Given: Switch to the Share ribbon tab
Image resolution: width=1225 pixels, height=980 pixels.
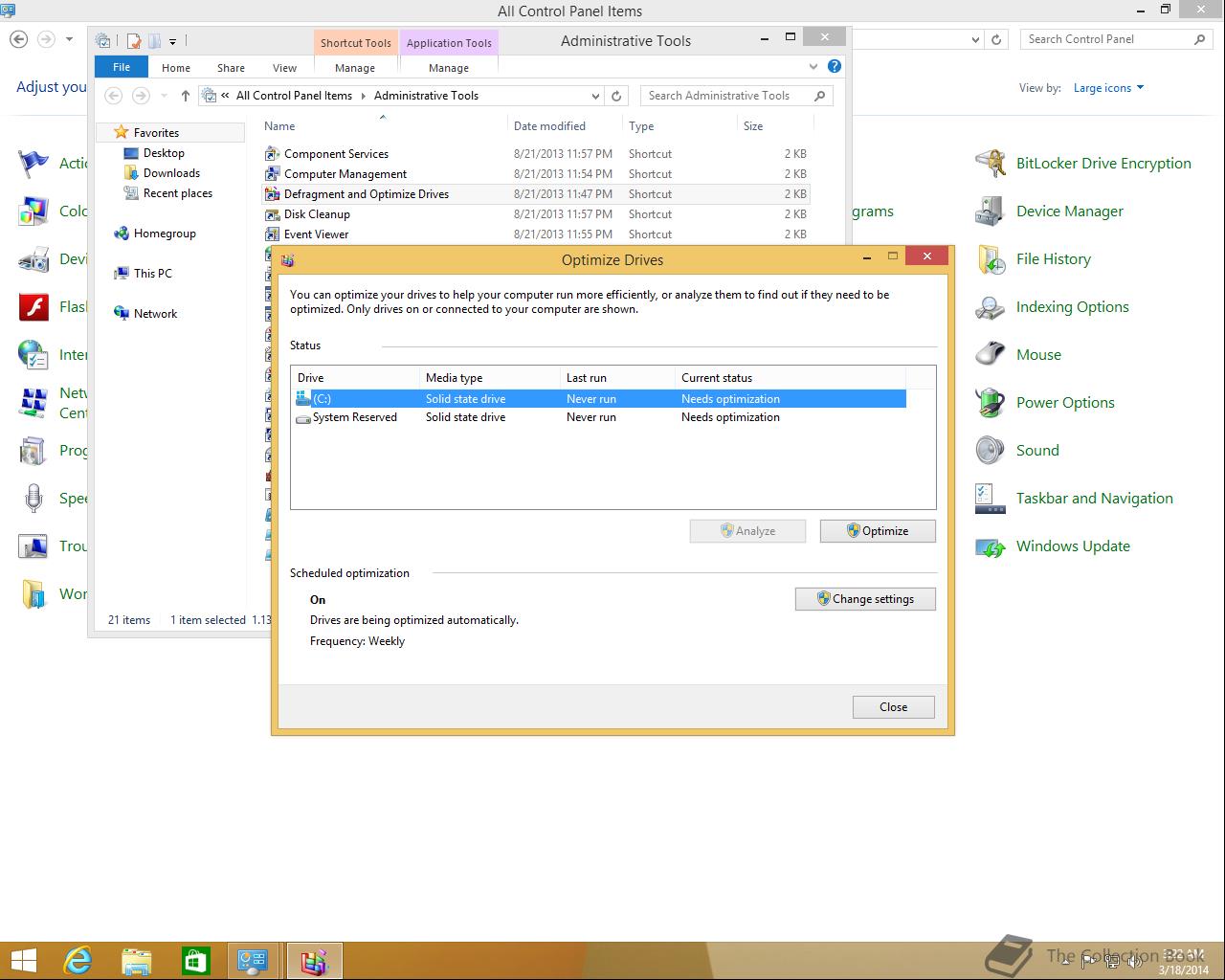Looking at the screenshot, I should pos(231,68).
